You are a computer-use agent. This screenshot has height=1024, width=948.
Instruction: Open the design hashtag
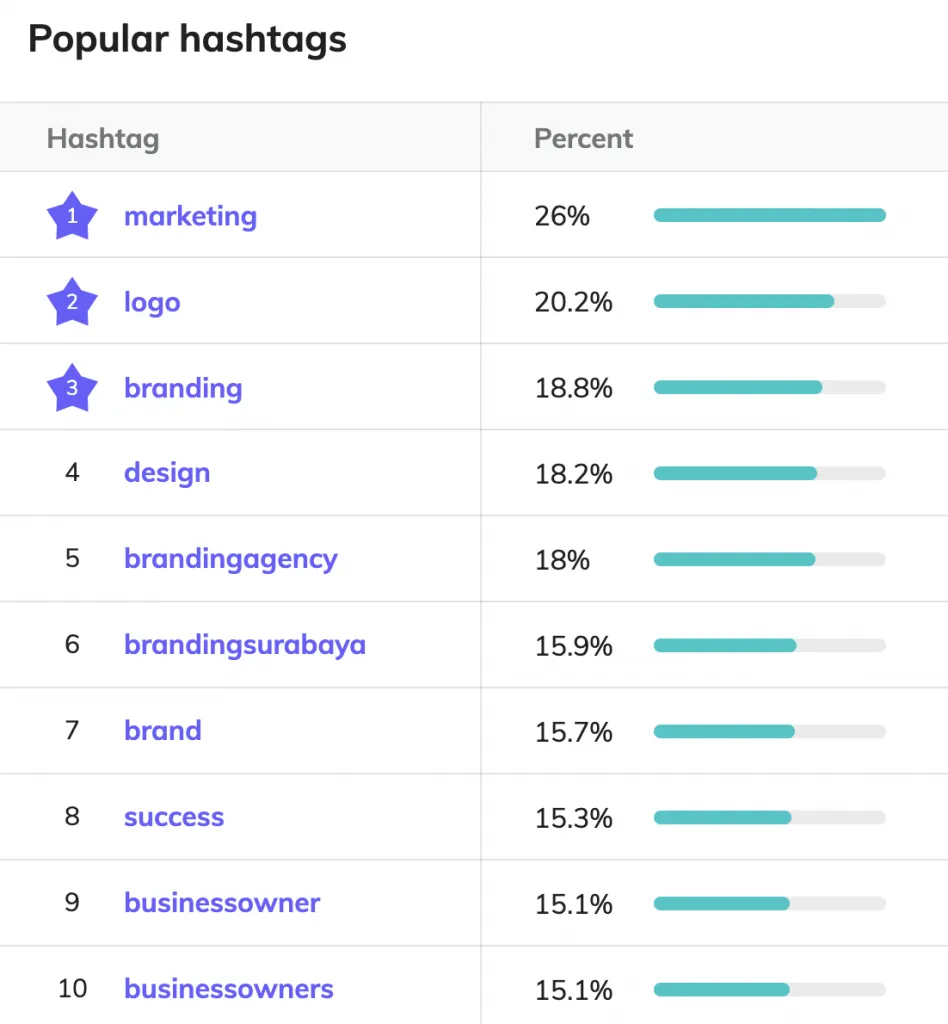(167, 473)
